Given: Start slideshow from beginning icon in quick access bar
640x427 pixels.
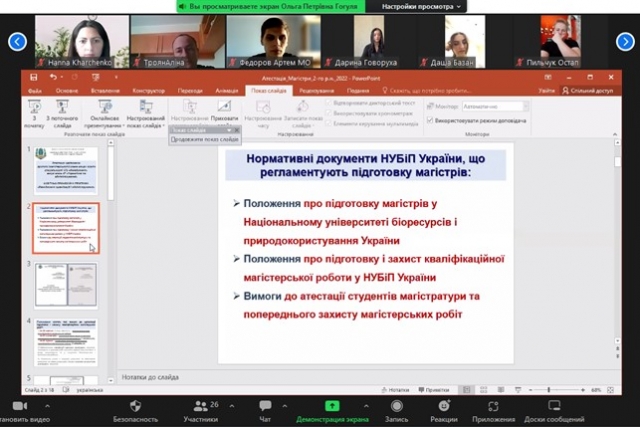Looking at the screenshot, I should (x=96, y=77).
